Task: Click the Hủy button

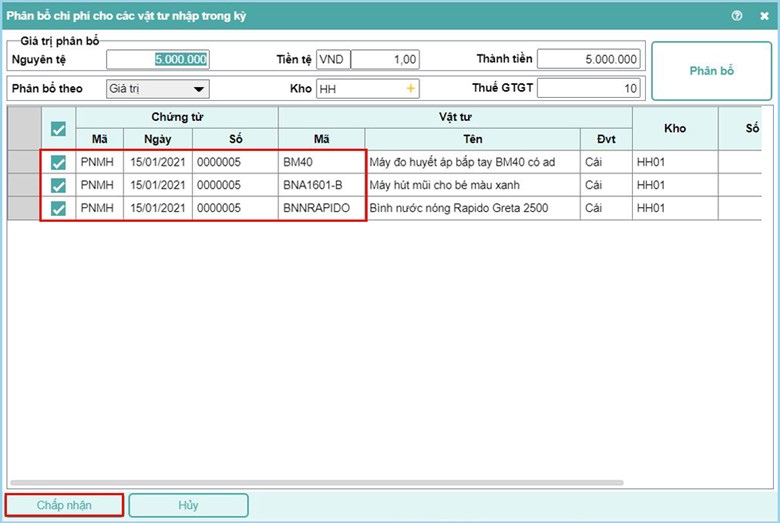Action: 188,505
